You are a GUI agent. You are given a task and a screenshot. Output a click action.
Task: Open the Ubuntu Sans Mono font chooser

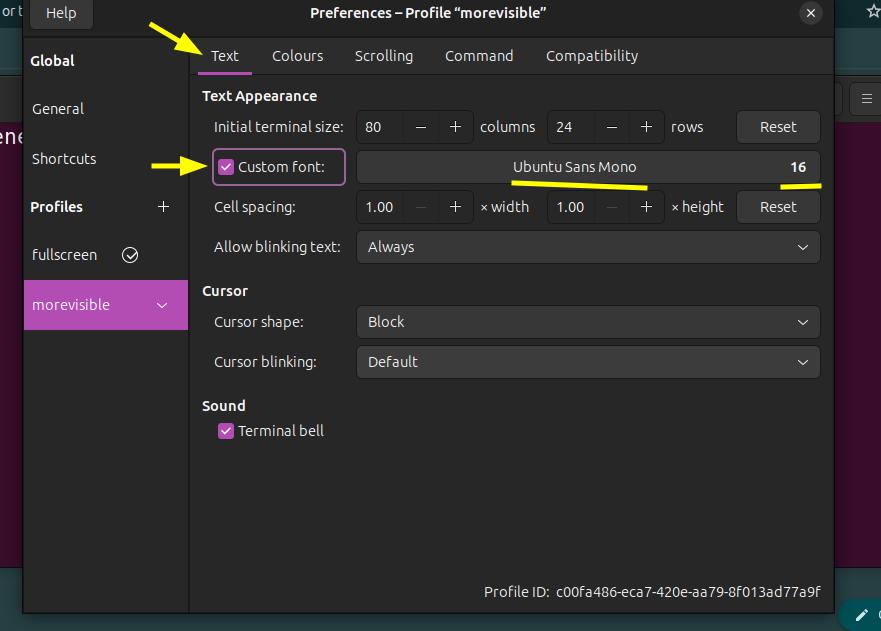[588, 167]
